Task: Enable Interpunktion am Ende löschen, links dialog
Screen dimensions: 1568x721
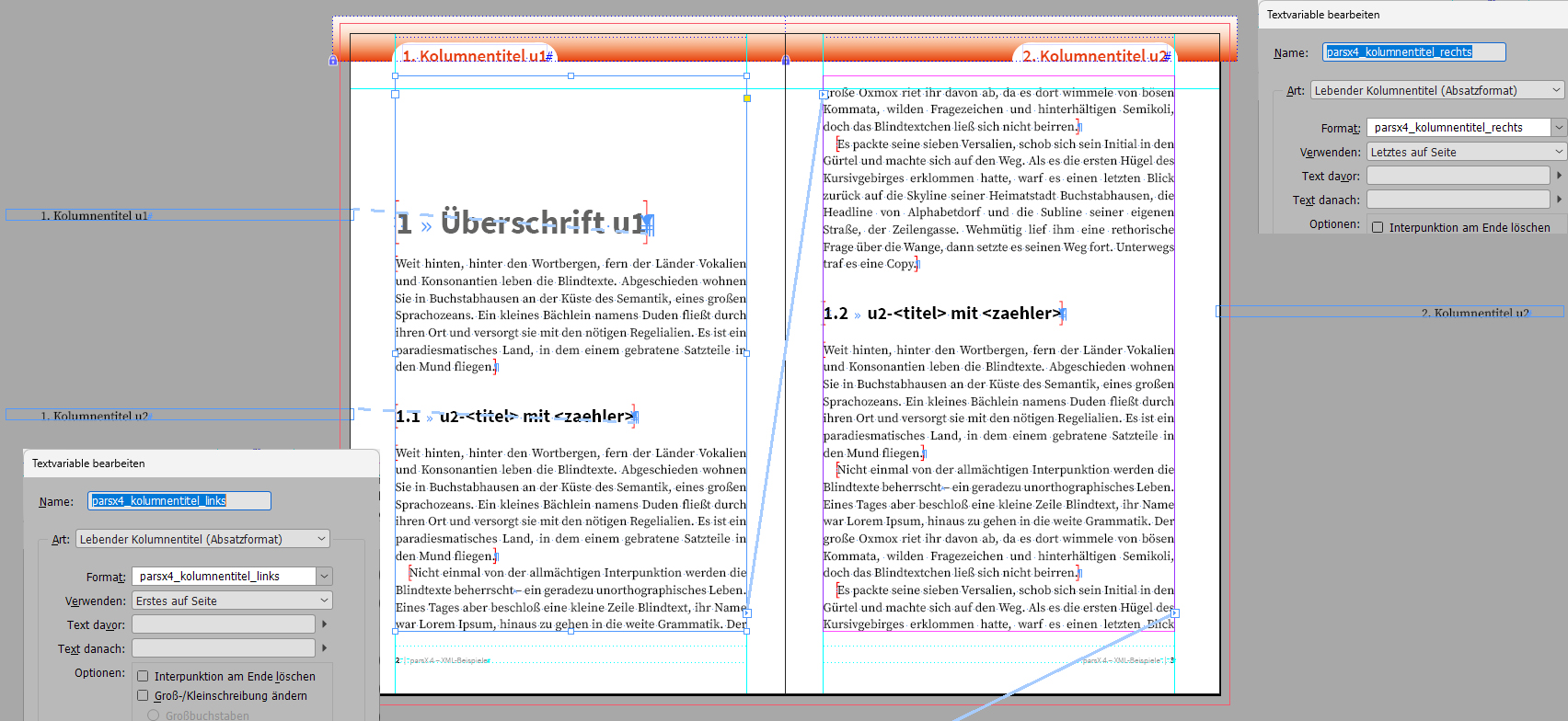Action: (x=143, y=676)
